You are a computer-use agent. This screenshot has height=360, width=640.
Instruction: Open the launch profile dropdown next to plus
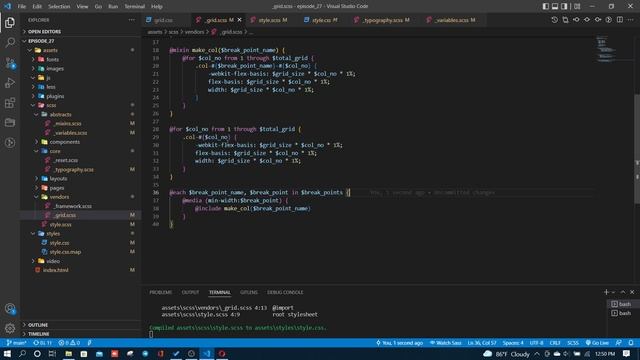click(x=613, y=292)
